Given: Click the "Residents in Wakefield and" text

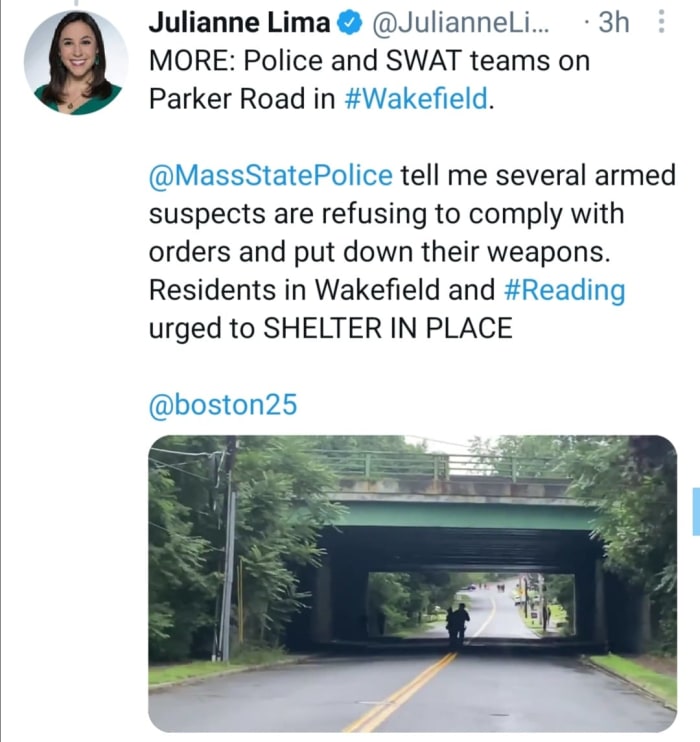Looking at the screenshot, I should click(322, 290).
